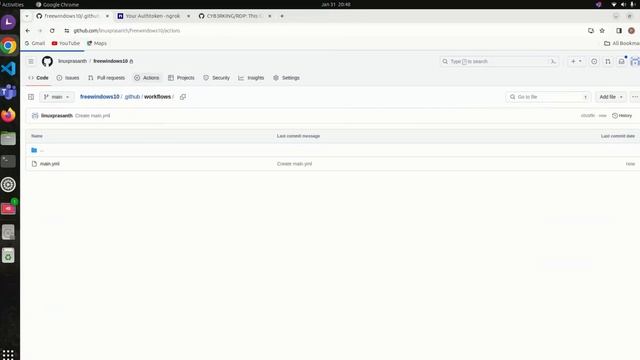Open the Terminal from the dock

[8, 162]
